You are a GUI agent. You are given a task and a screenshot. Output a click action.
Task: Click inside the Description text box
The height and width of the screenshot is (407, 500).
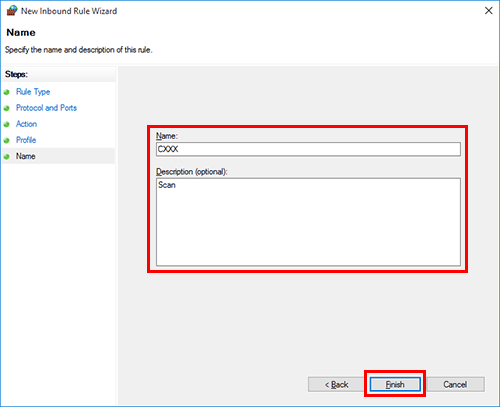pos(308,222)
